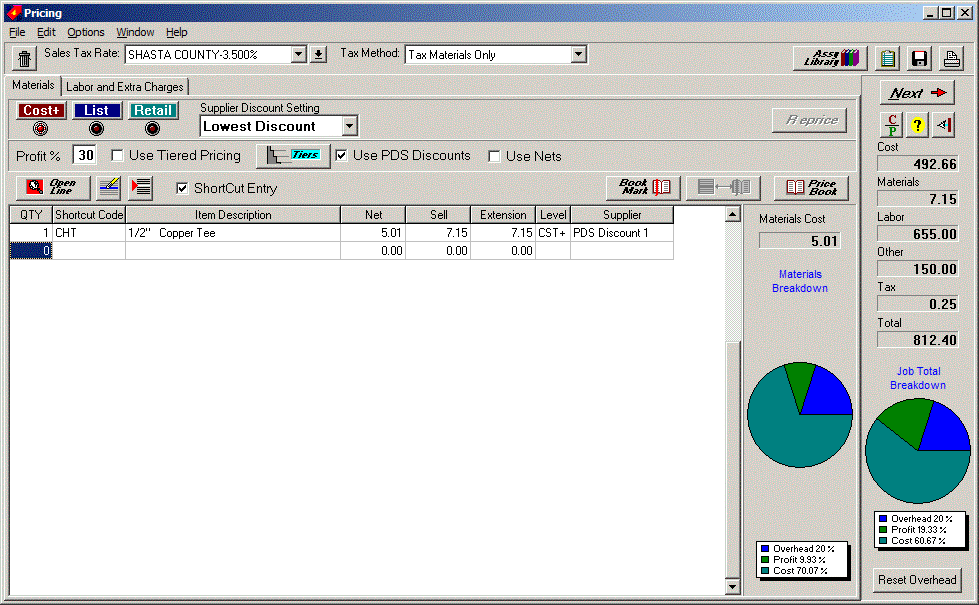Click green Profit swatch in Job Total legend
979x605 pixels.
[883, 529]
